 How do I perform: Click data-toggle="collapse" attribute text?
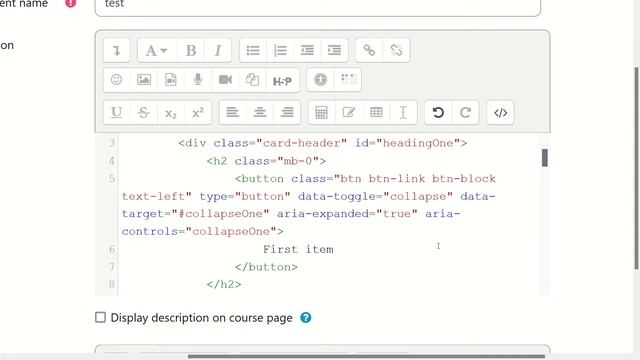(x=375, y=196)
